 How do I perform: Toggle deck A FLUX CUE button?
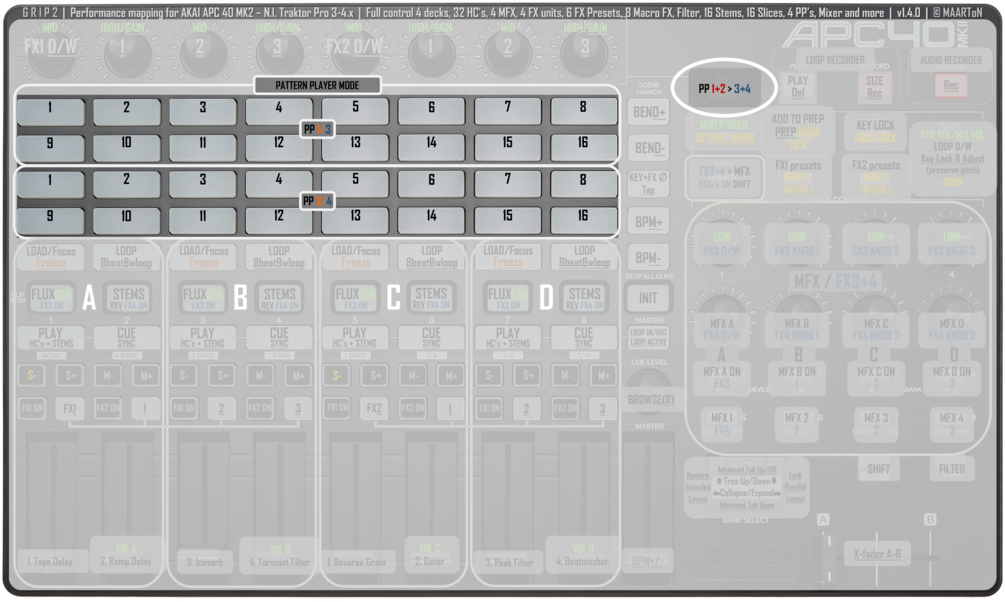coord(51,298)
